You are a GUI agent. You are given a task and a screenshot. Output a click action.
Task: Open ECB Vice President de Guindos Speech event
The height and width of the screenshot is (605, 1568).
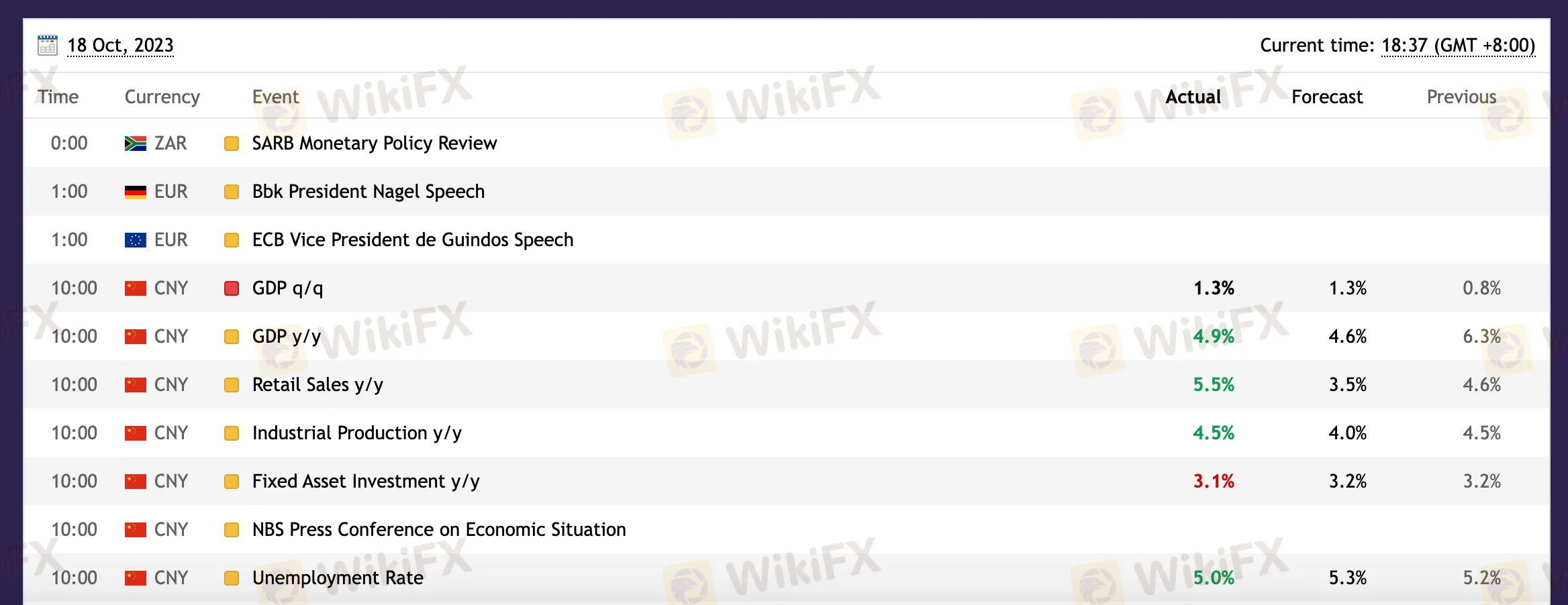pyautogui.click(x=413, y=240)
